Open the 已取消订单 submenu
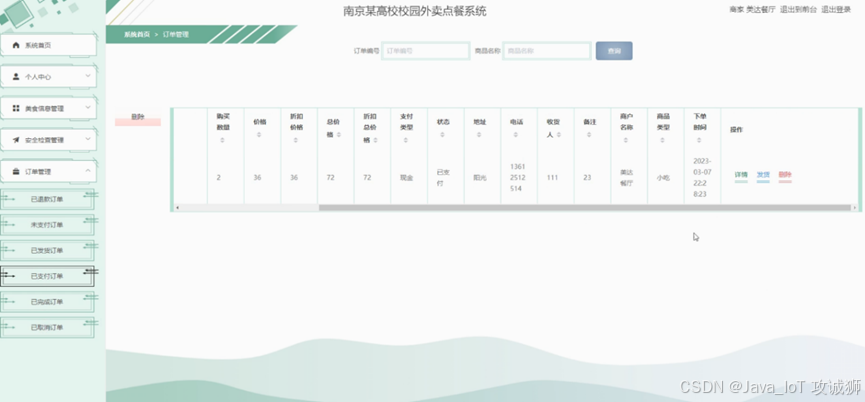This screenshot has width=865, height=402. [47, 328]
